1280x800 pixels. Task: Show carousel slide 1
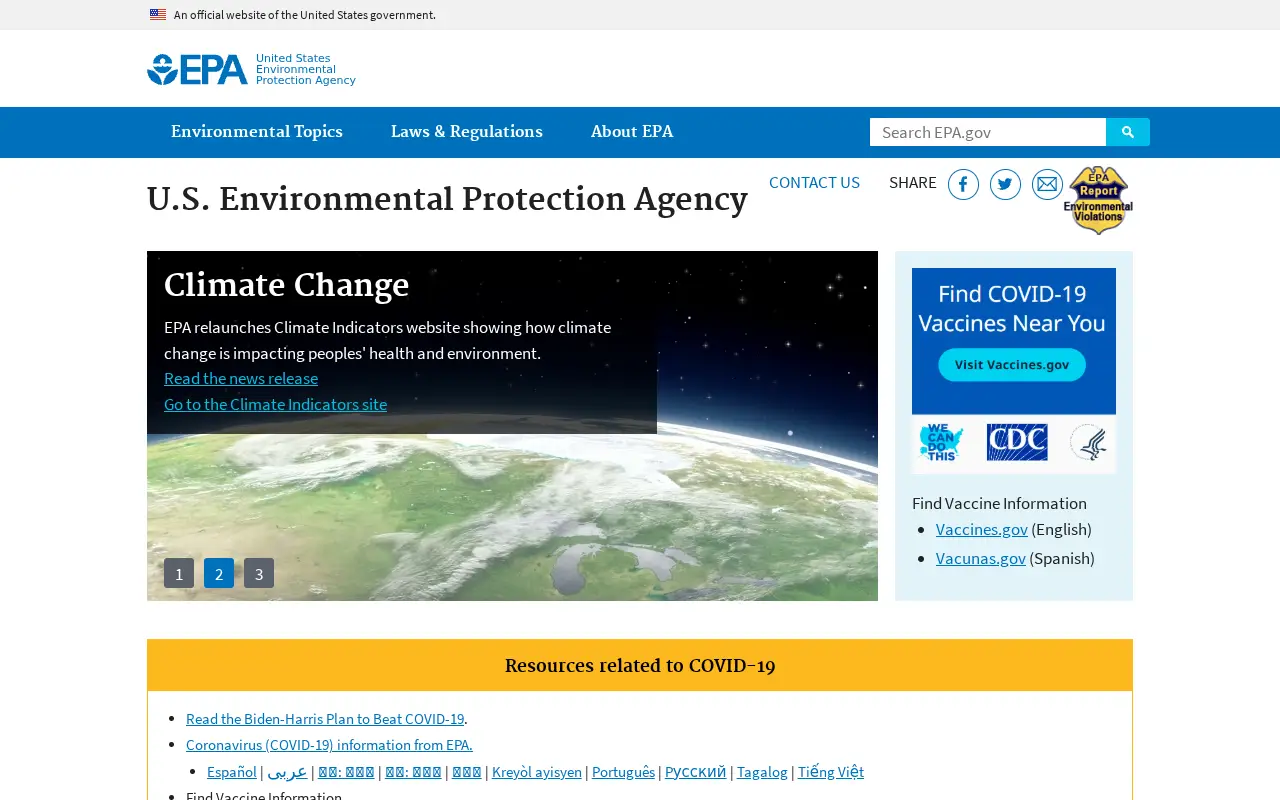tap(179, 573)
